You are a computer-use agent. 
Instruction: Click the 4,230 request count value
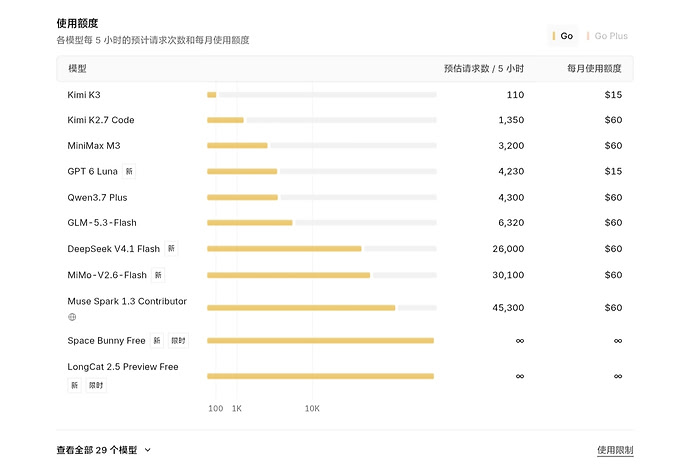pos(511,171)
